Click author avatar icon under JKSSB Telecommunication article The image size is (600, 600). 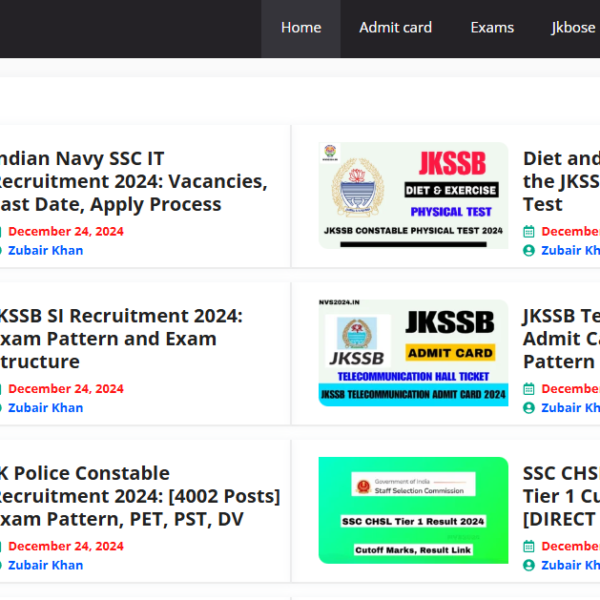click(x=529, y=408)
